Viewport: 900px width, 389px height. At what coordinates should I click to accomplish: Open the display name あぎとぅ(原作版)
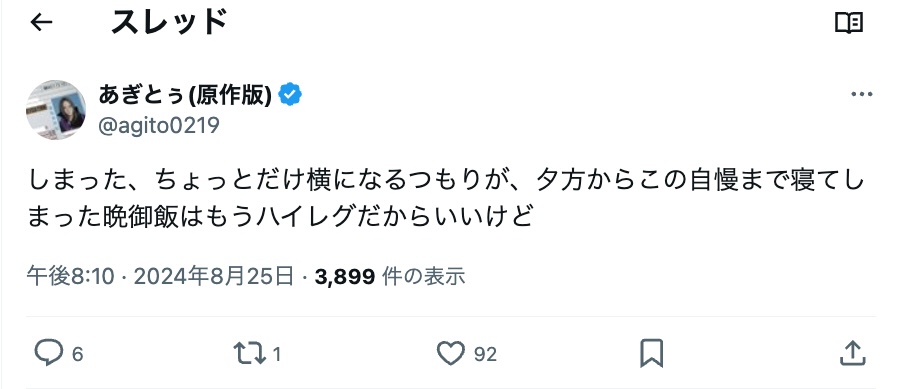tap(185, 95)
